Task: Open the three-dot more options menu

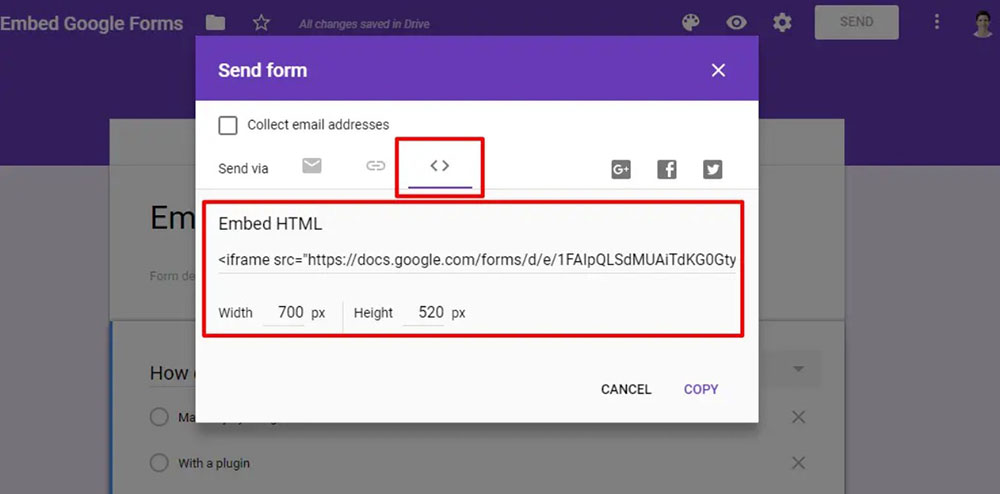Action: click(937, 22)
